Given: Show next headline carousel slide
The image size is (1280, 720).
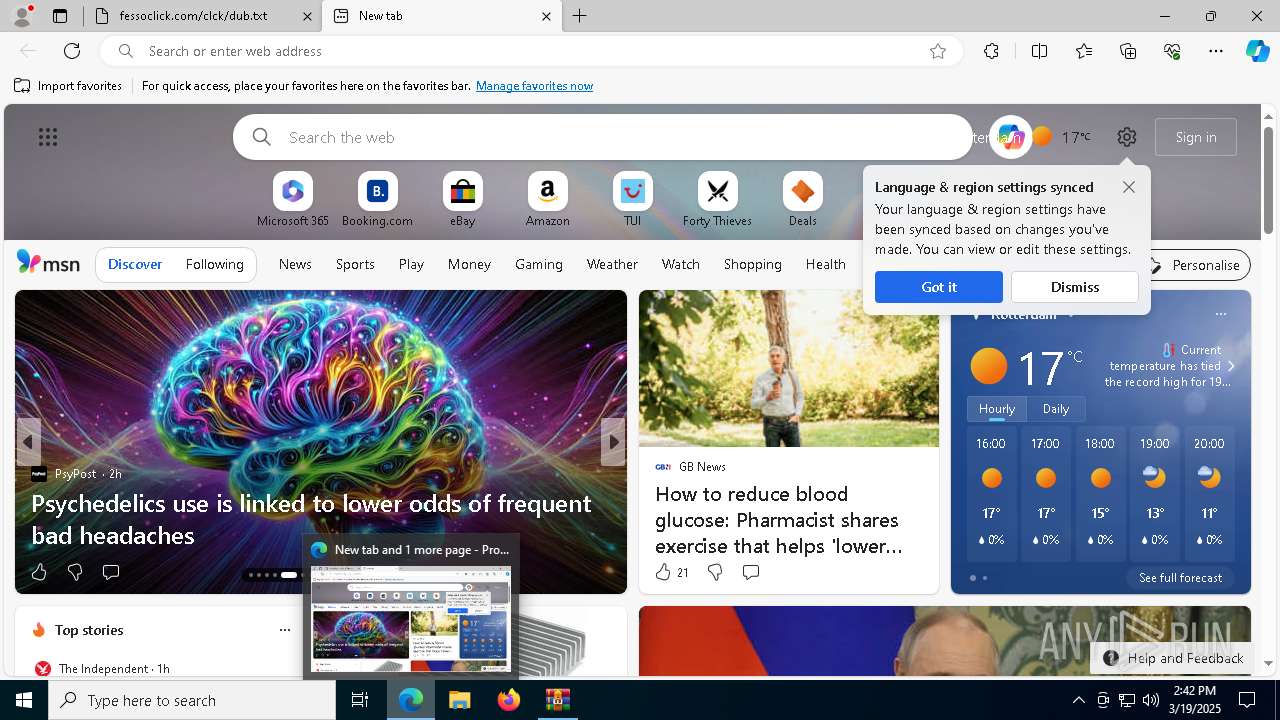Looking at the screenshot, I should (x=613, y=442).
